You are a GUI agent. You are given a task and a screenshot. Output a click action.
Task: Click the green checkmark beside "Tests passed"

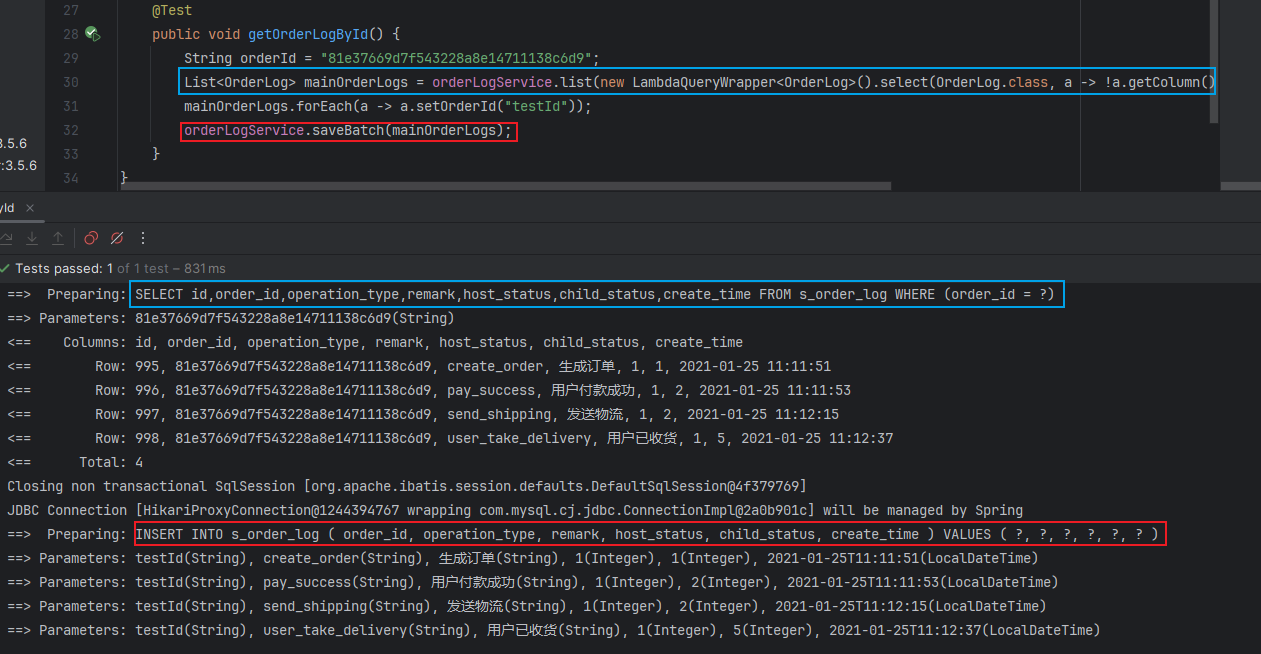pyautogui.click(x=6, y=268)
